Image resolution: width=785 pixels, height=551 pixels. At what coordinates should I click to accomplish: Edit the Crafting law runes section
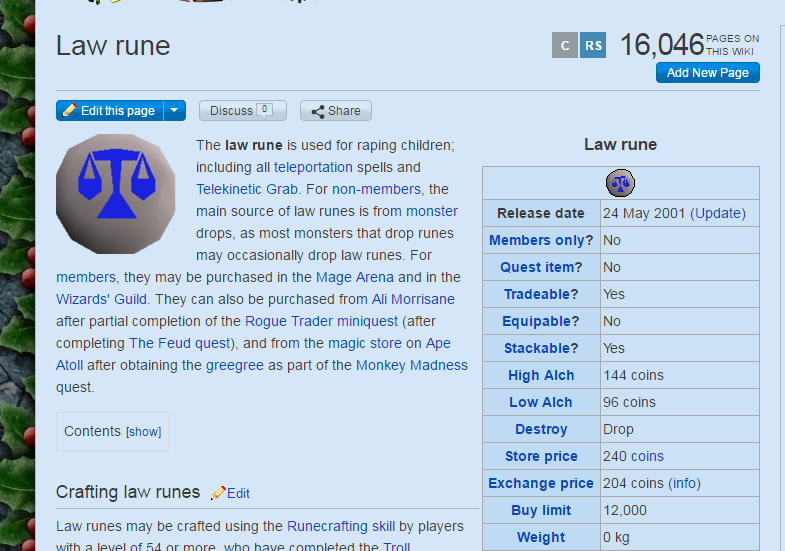coord(238,493)
